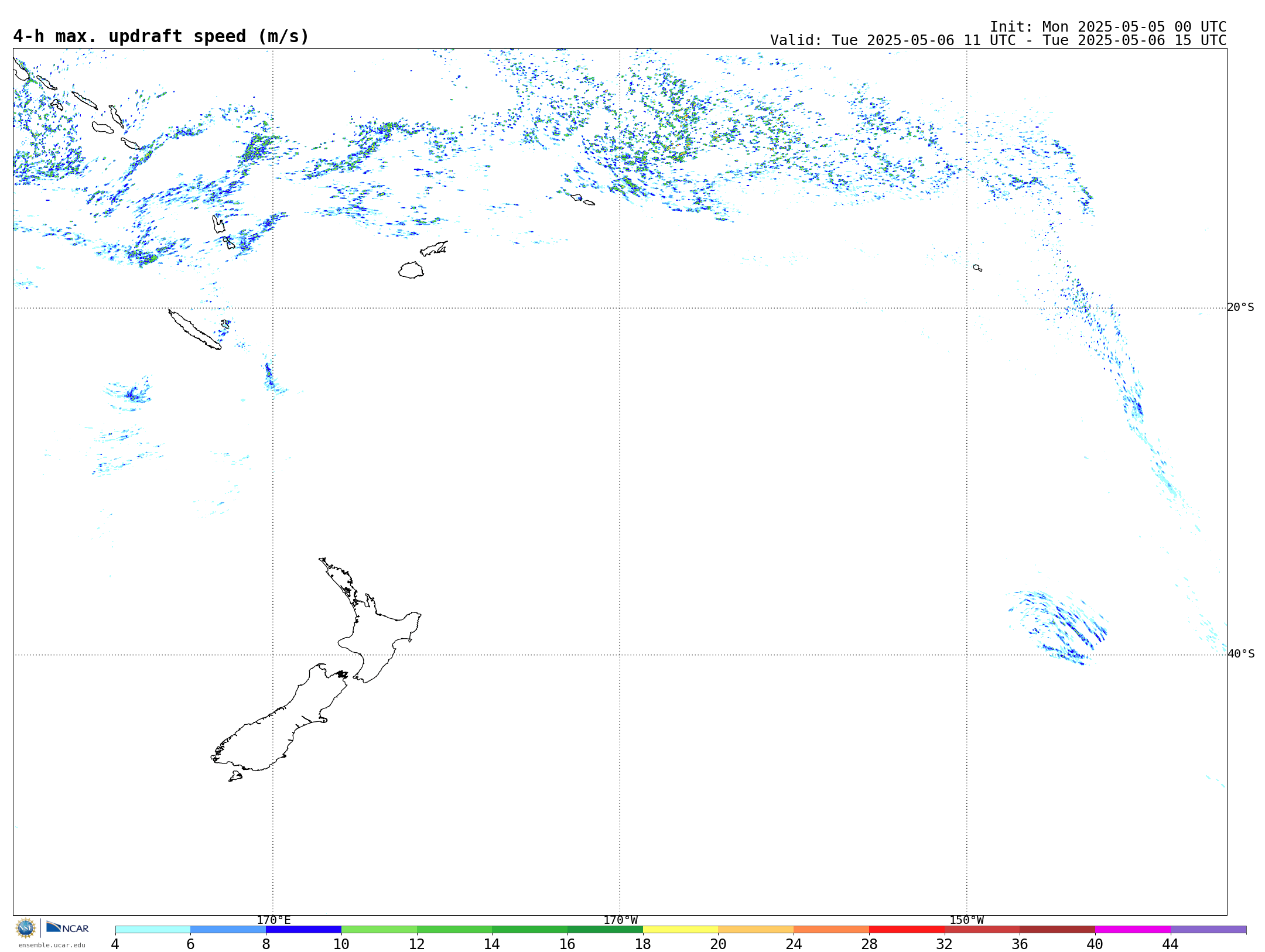
Task: Click the light cyan 4-6 color swatch
Action: pyautogui.click(x=153, y=930)
